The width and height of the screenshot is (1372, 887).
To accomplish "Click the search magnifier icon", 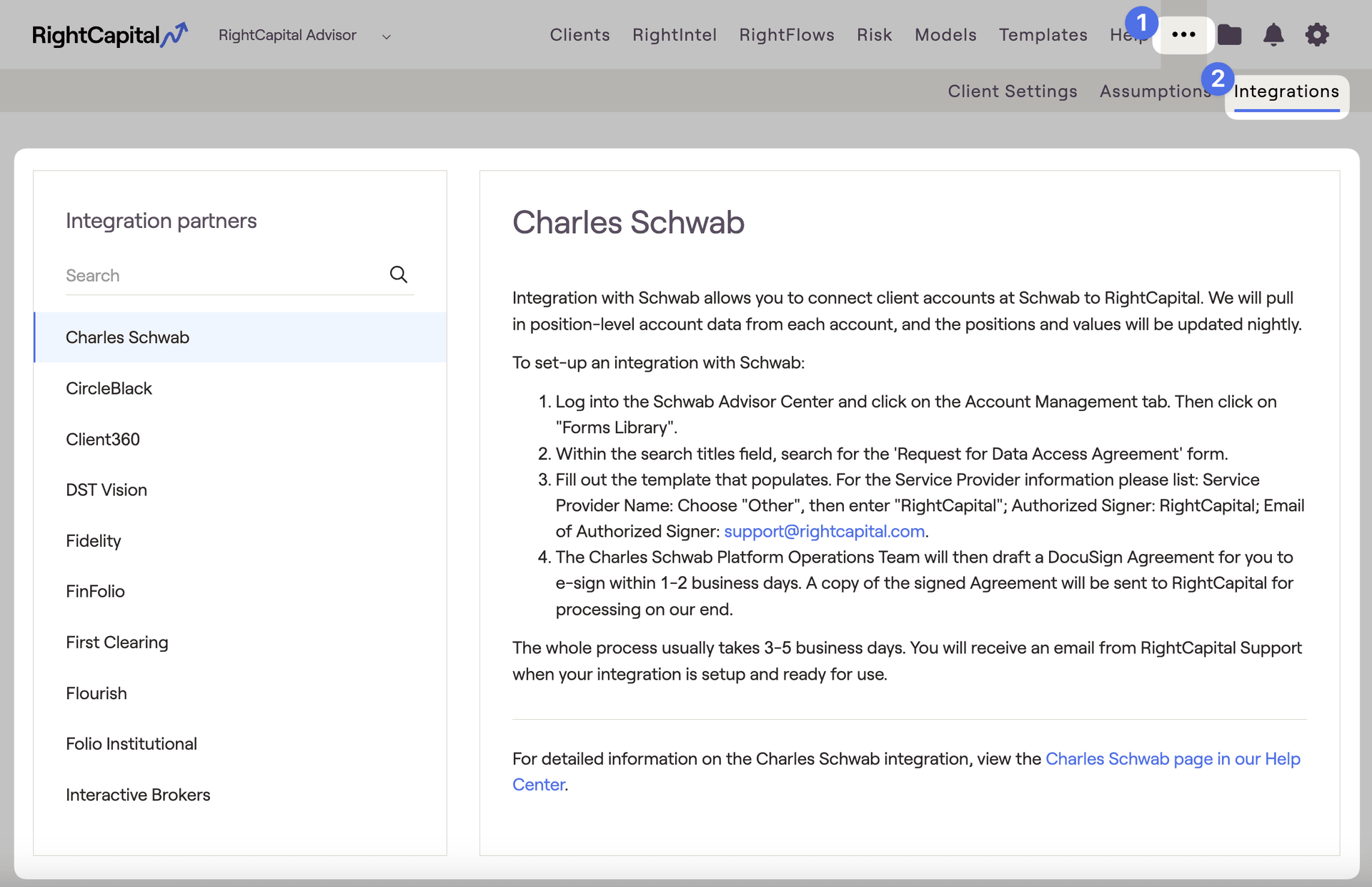I will click(x=398, y=274).
